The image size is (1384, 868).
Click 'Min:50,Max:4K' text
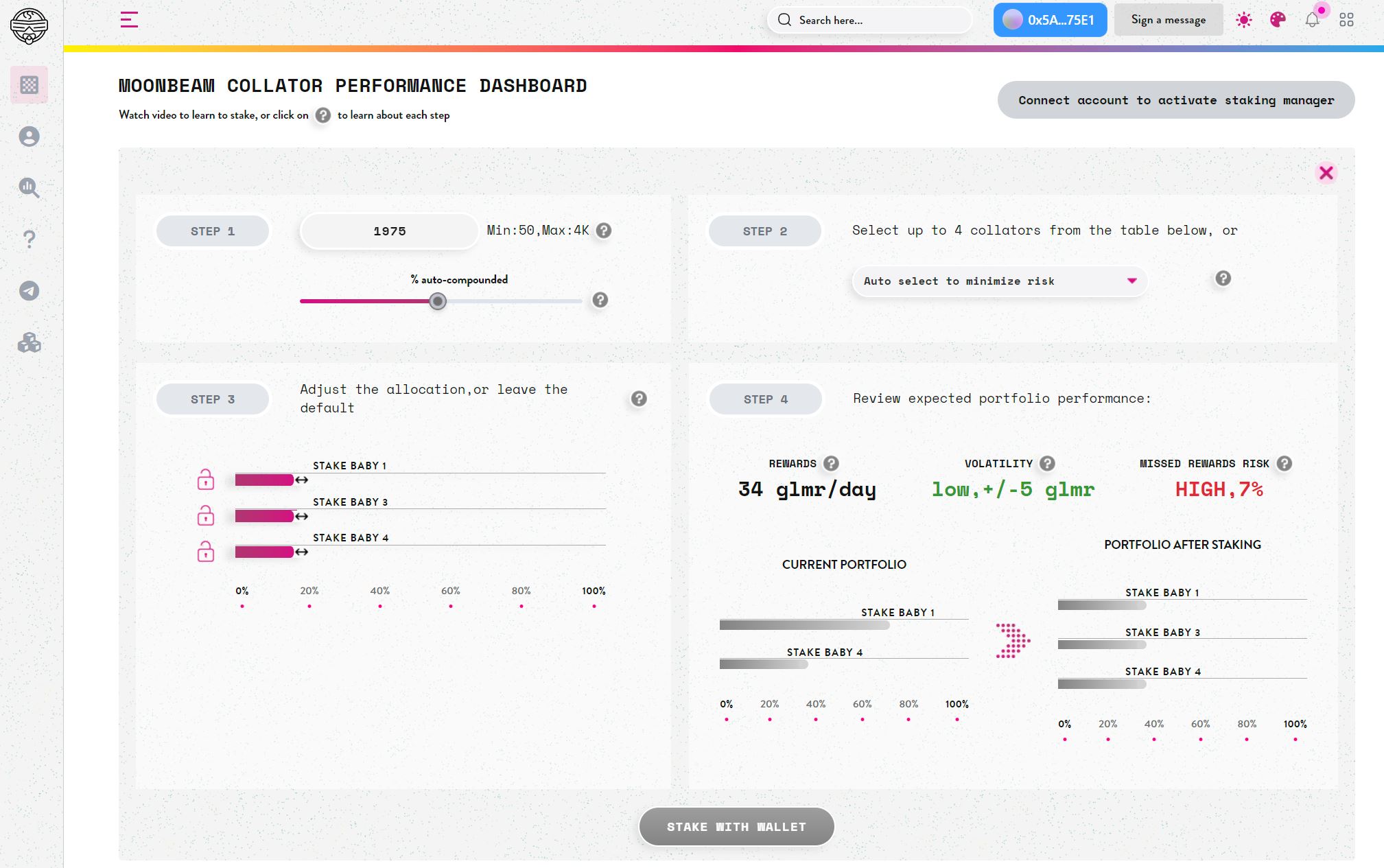pos(538,231)
